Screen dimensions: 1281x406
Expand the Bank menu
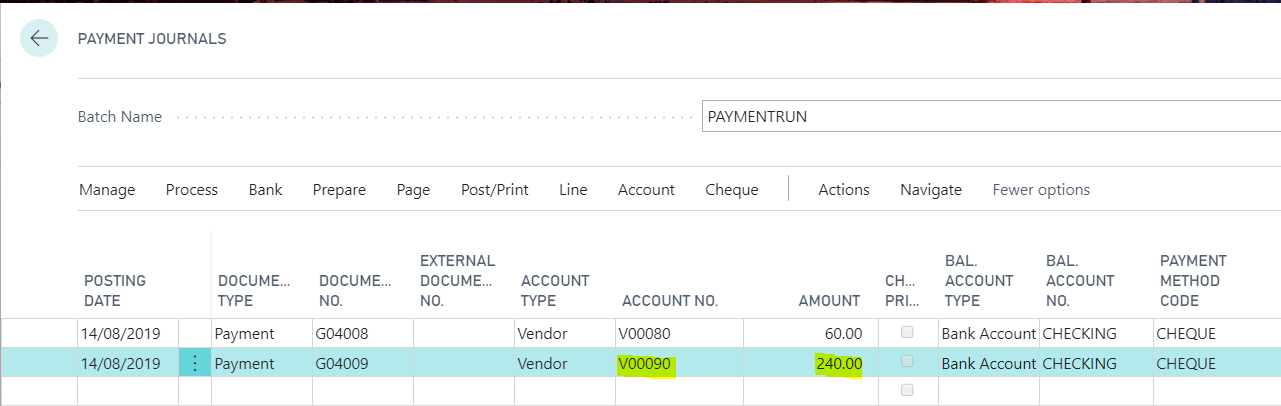tap(265, 190)
